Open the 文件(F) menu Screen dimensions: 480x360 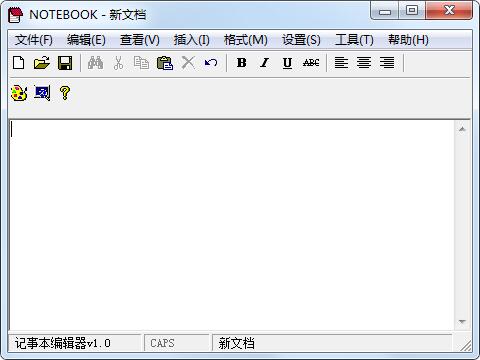coord(34,40)
